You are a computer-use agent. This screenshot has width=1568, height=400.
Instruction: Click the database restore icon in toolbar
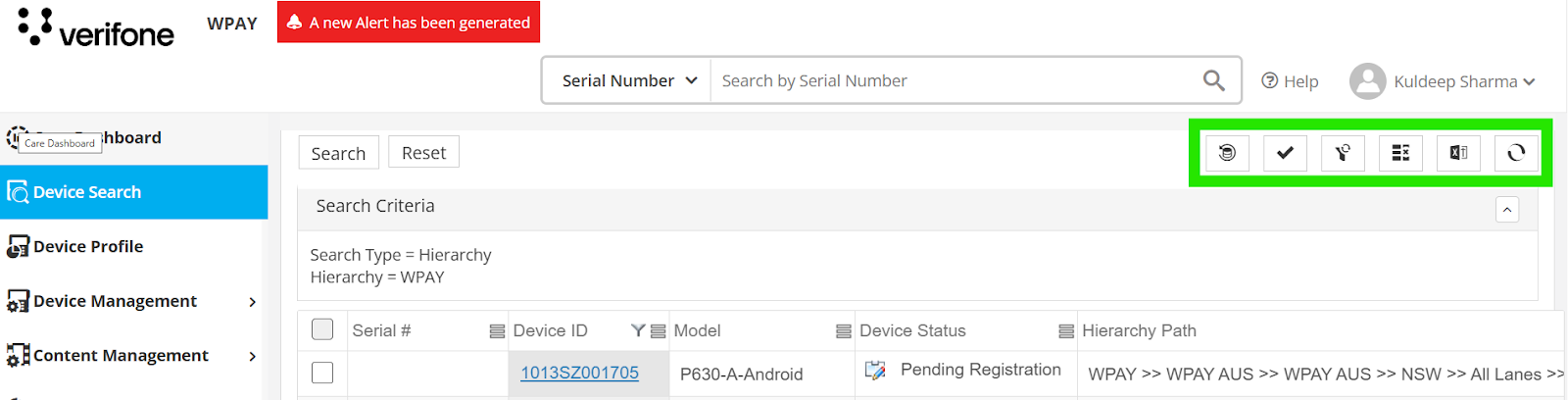[x=1227, y=153]
